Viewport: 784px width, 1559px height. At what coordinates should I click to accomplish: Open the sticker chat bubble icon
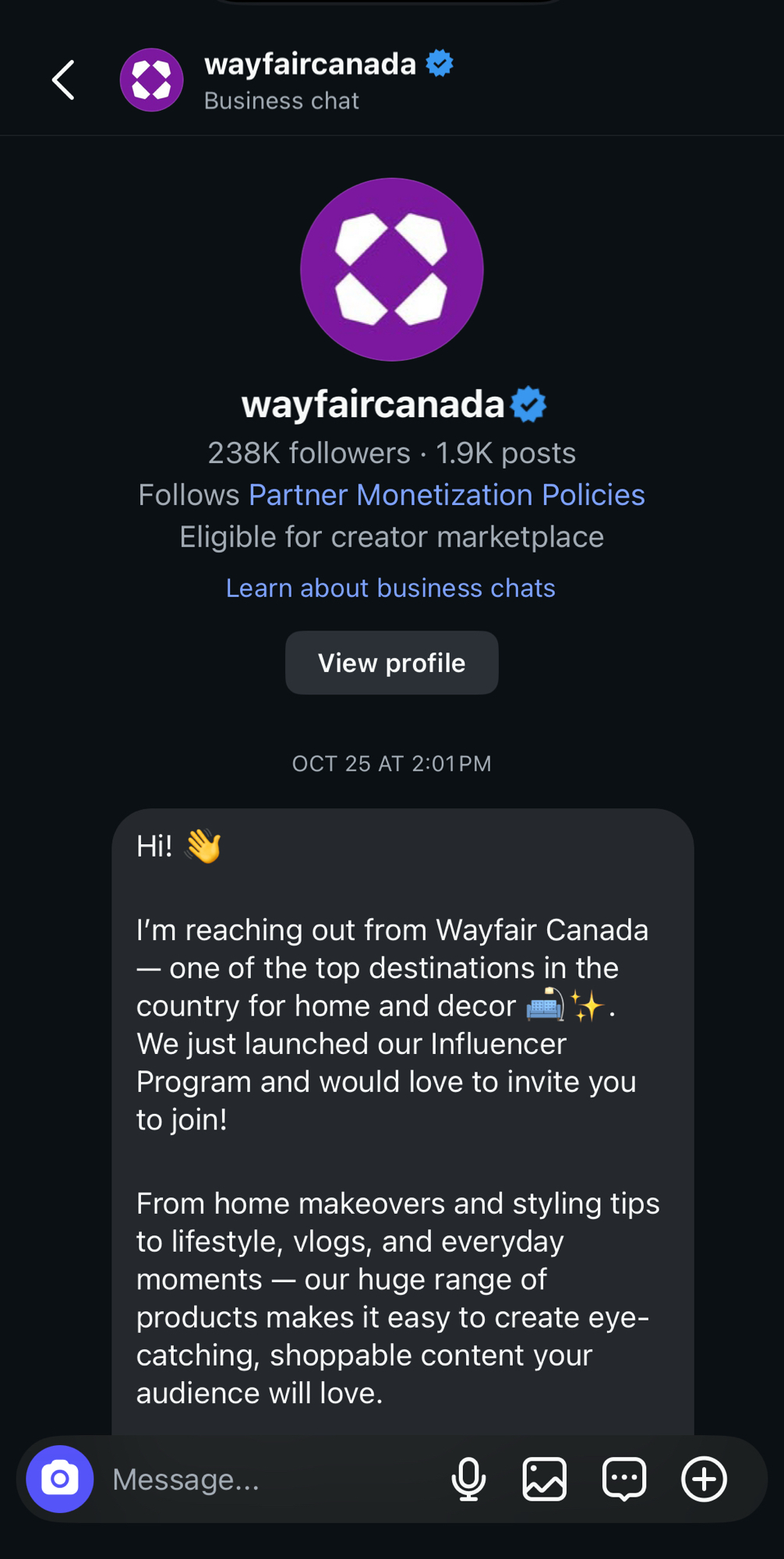pyautogui.click(x=624, y=1479)
